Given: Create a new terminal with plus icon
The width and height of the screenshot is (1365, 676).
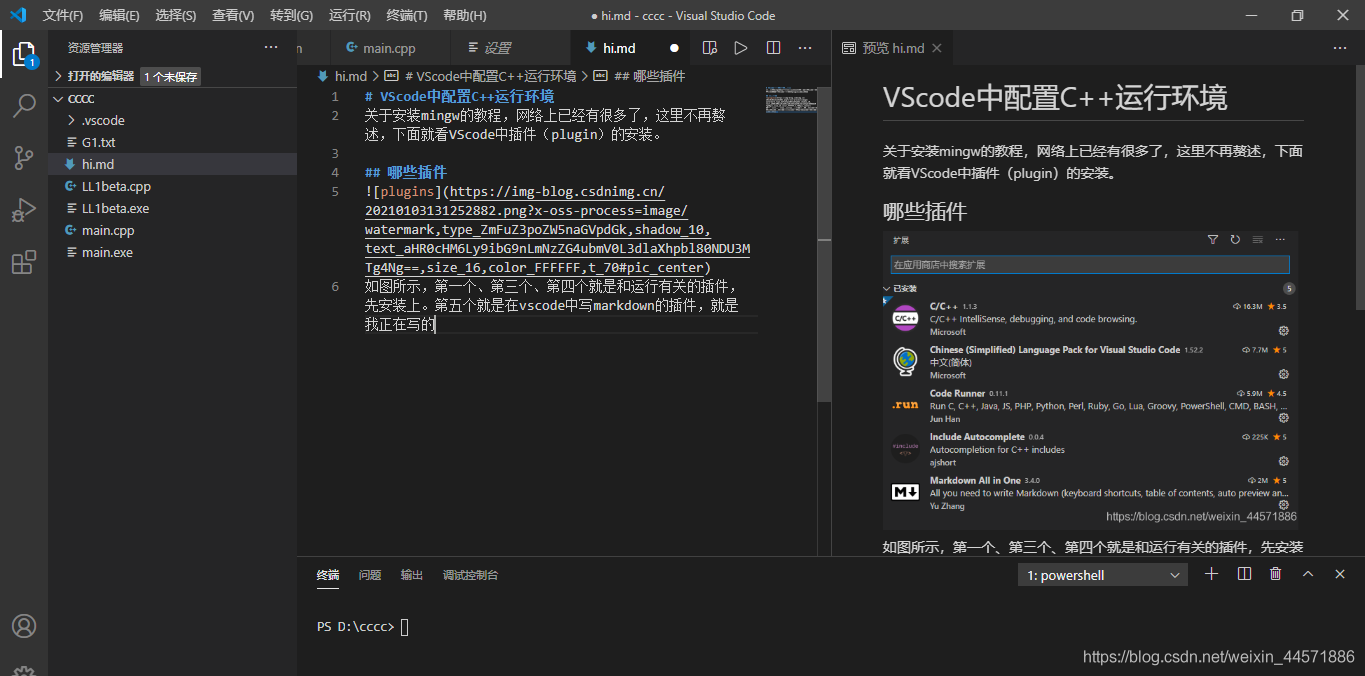Looking at the screenshot, I should coord(1212,574).
